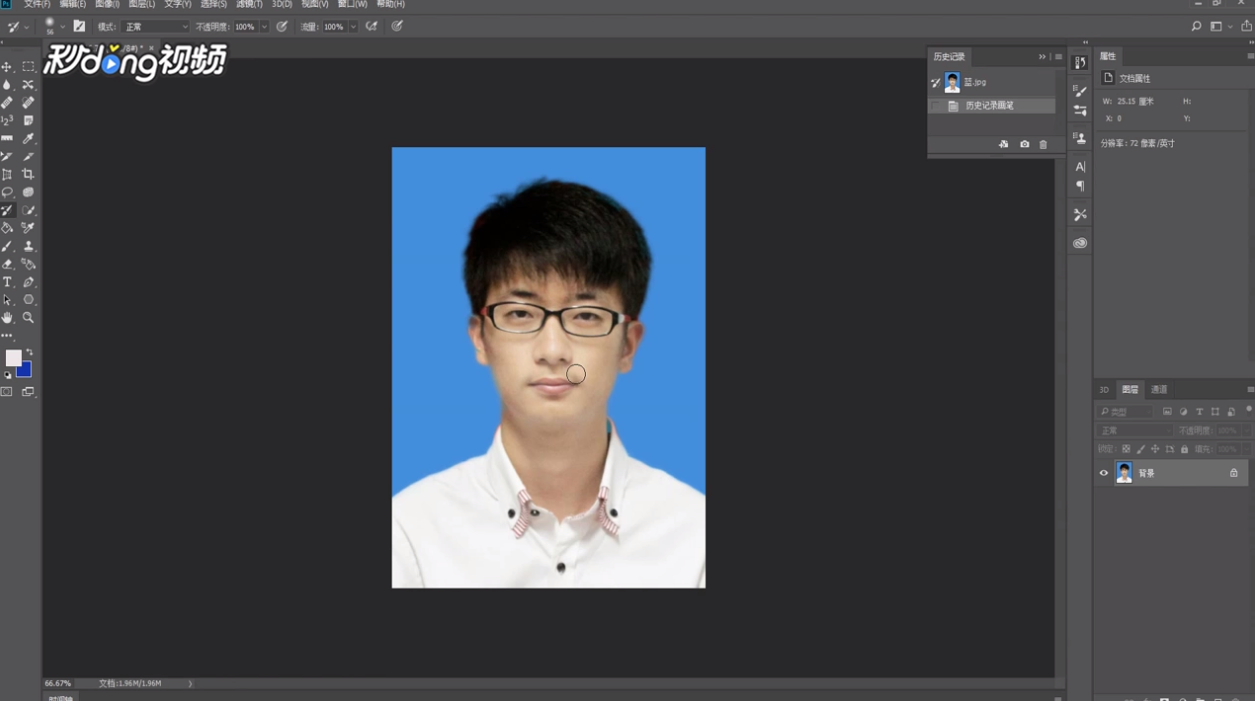Switch to the 3D panel tab
The height and width of the screenshot is (701, 1255).
click(1104, 390)
